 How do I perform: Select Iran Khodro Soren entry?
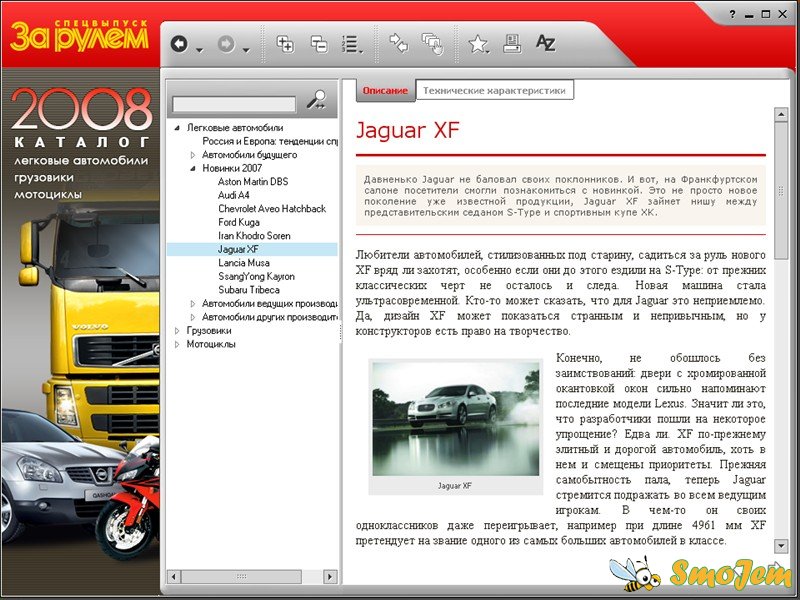click(x=254, y=236)
